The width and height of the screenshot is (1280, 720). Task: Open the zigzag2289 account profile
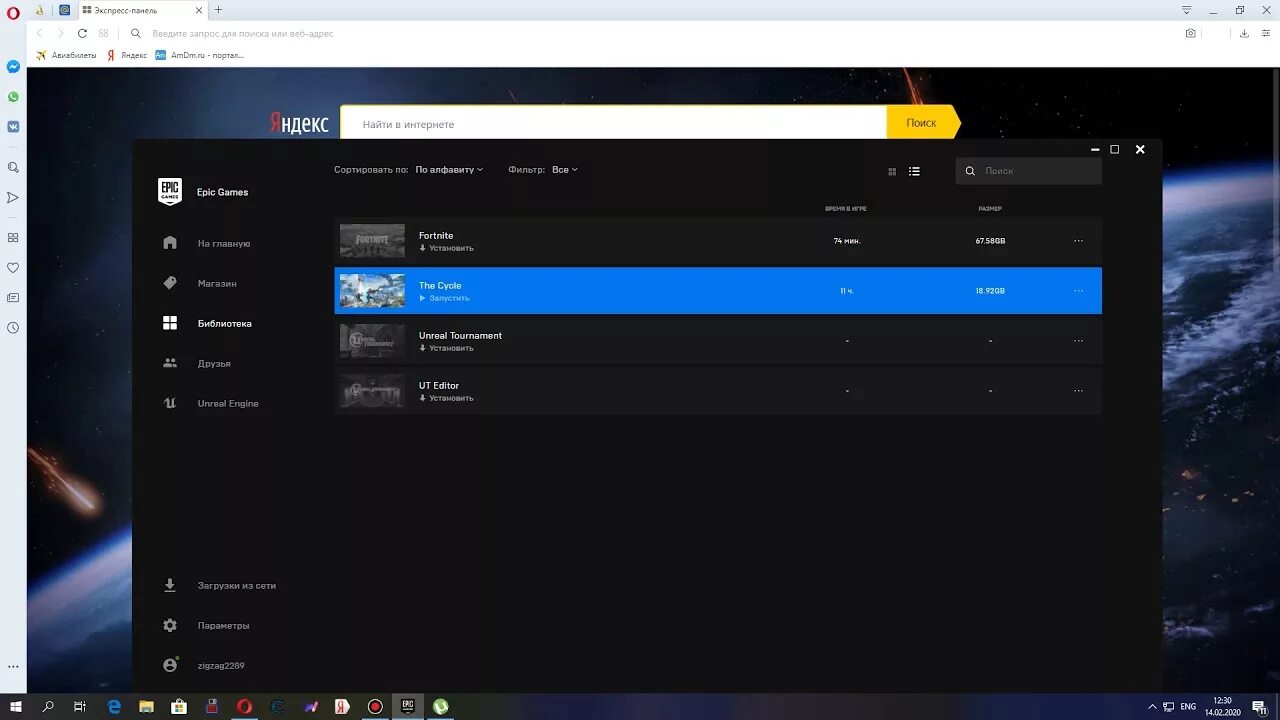[204, 665]
